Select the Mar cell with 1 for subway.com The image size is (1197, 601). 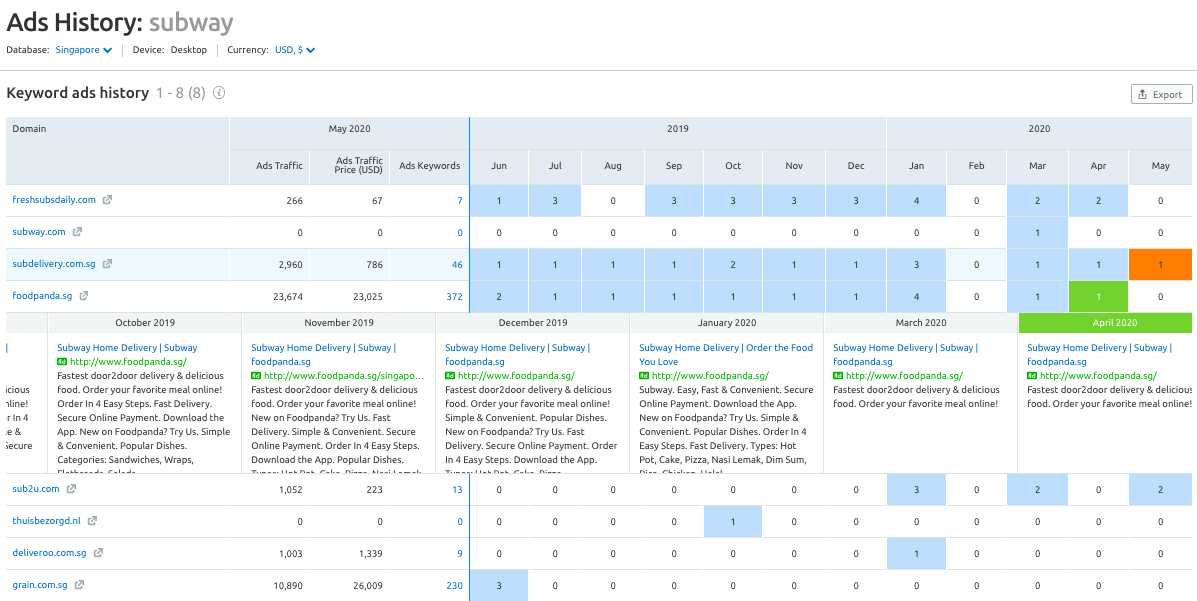click(1037, 233)
